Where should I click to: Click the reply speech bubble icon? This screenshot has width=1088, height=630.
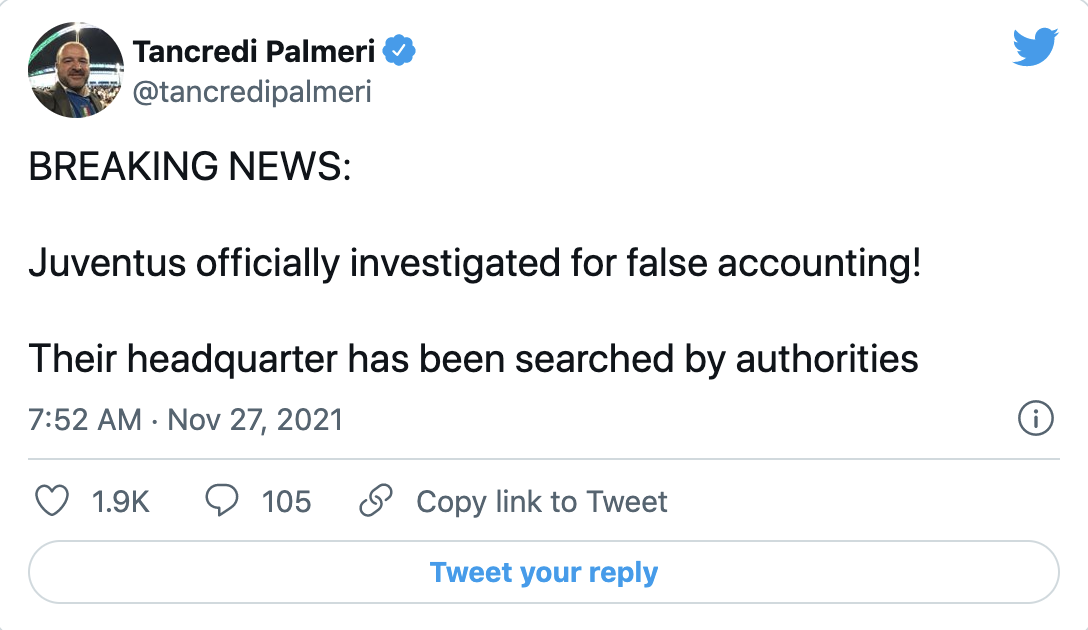221,501
